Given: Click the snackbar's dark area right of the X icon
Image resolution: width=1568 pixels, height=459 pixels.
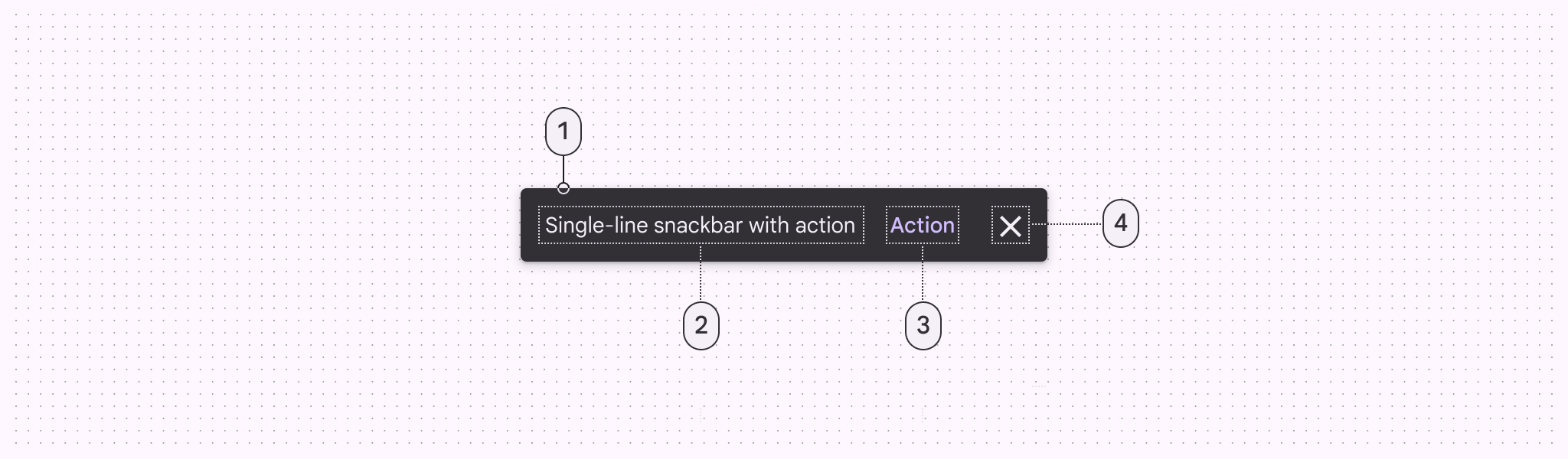Looking at the screenshot, I should (x=1038, y=226).
